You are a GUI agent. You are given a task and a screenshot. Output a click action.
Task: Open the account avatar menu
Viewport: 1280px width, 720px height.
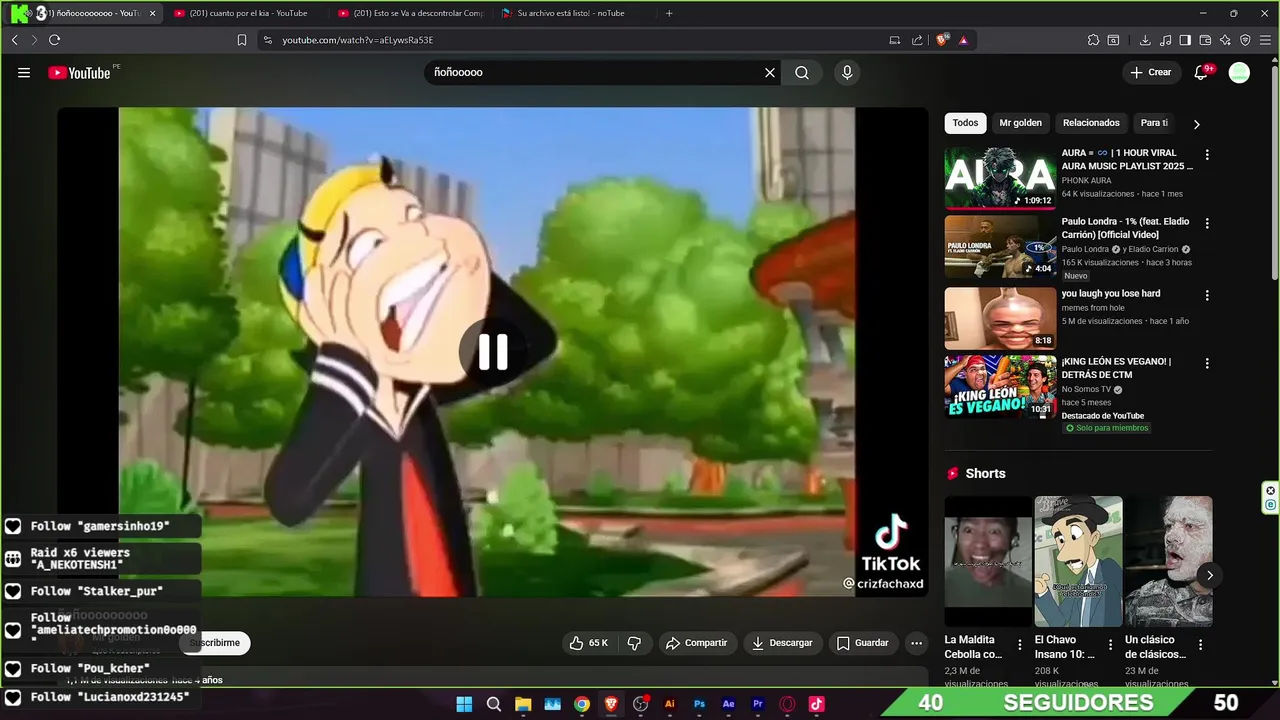[1239, 72]
